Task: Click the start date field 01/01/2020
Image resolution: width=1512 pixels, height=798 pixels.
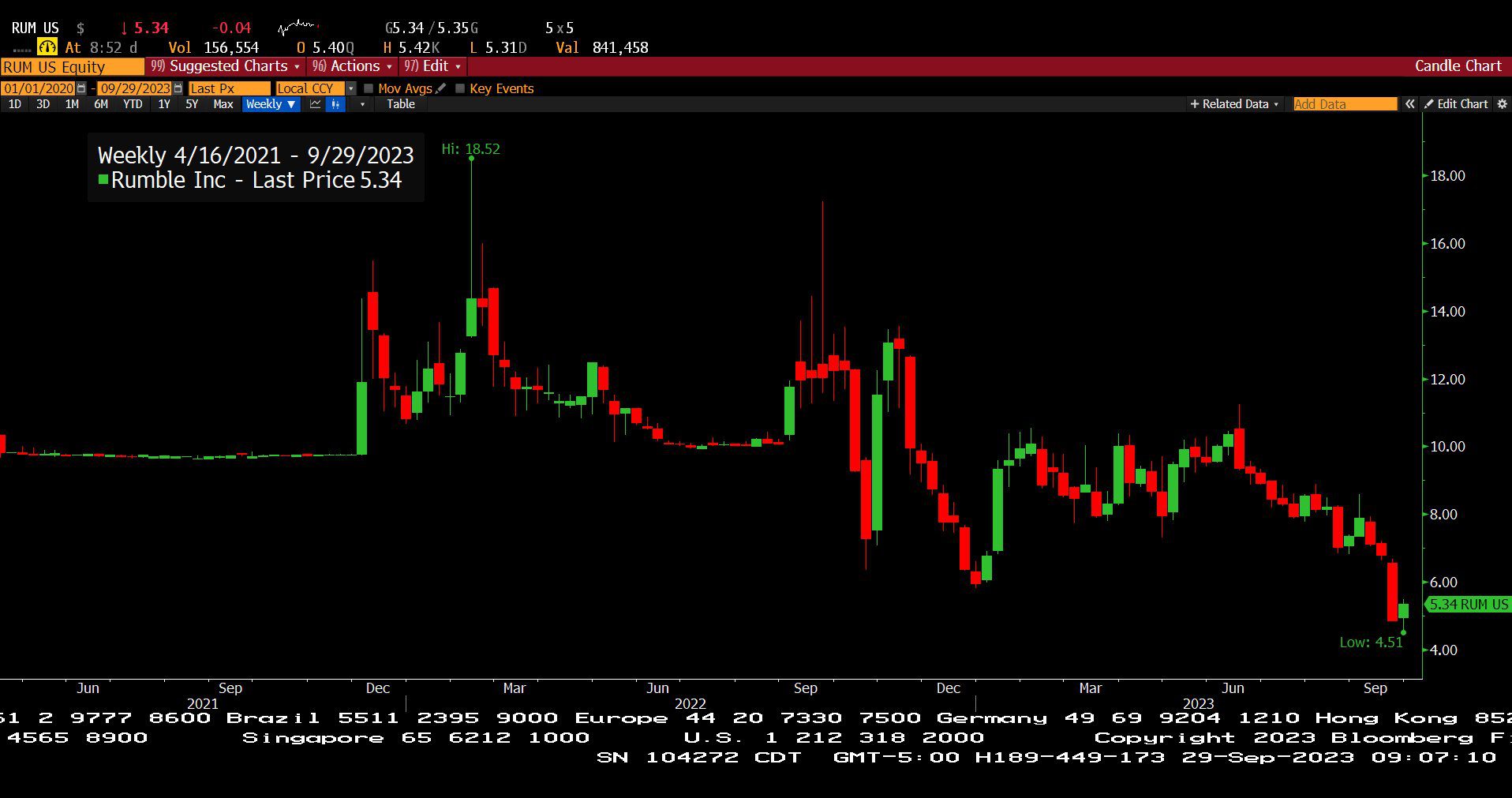Action: point(39,88)
